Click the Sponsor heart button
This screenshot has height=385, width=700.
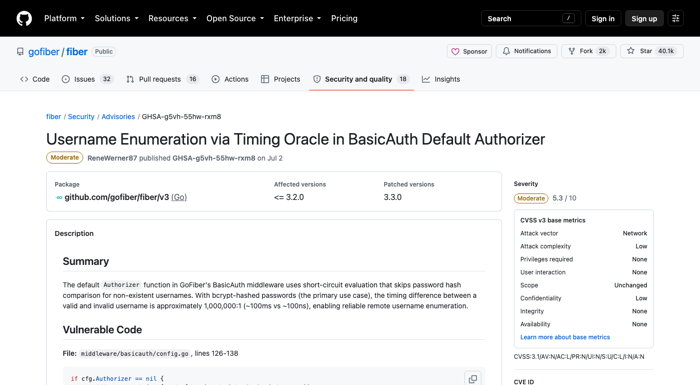(x=469, y=51)
